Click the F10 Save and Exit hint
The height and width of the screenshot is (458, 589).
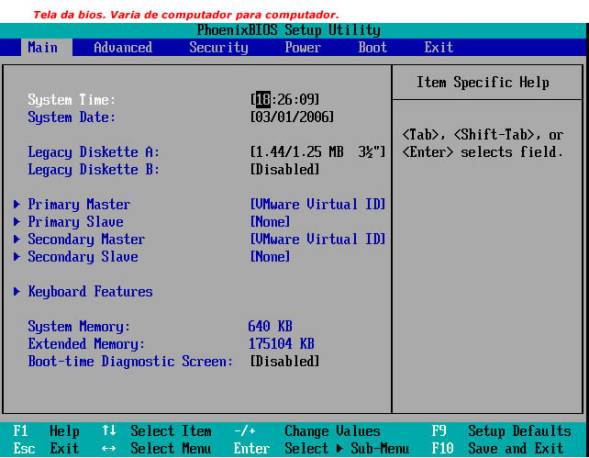click(497, 448)
